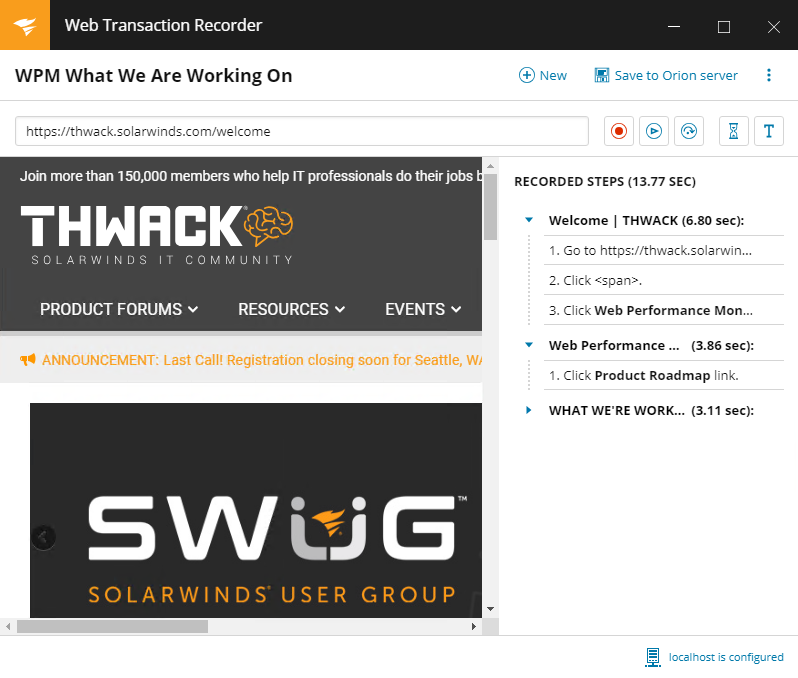Play the recorded transaction
798x678 pixels.
click(653, 131)
